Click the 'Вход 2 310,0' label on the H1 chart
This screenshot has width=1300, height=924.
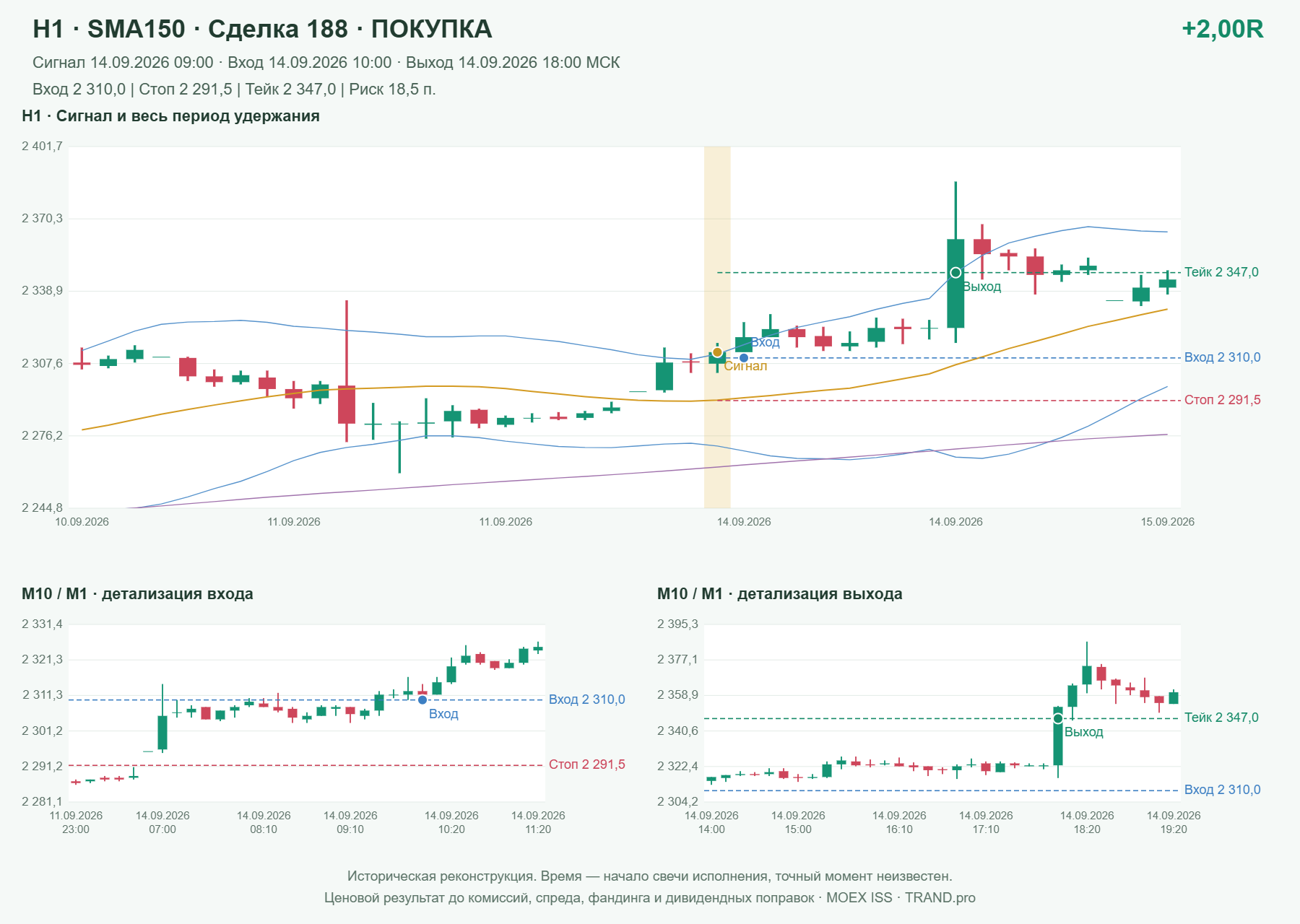(x=1222, y=357)
